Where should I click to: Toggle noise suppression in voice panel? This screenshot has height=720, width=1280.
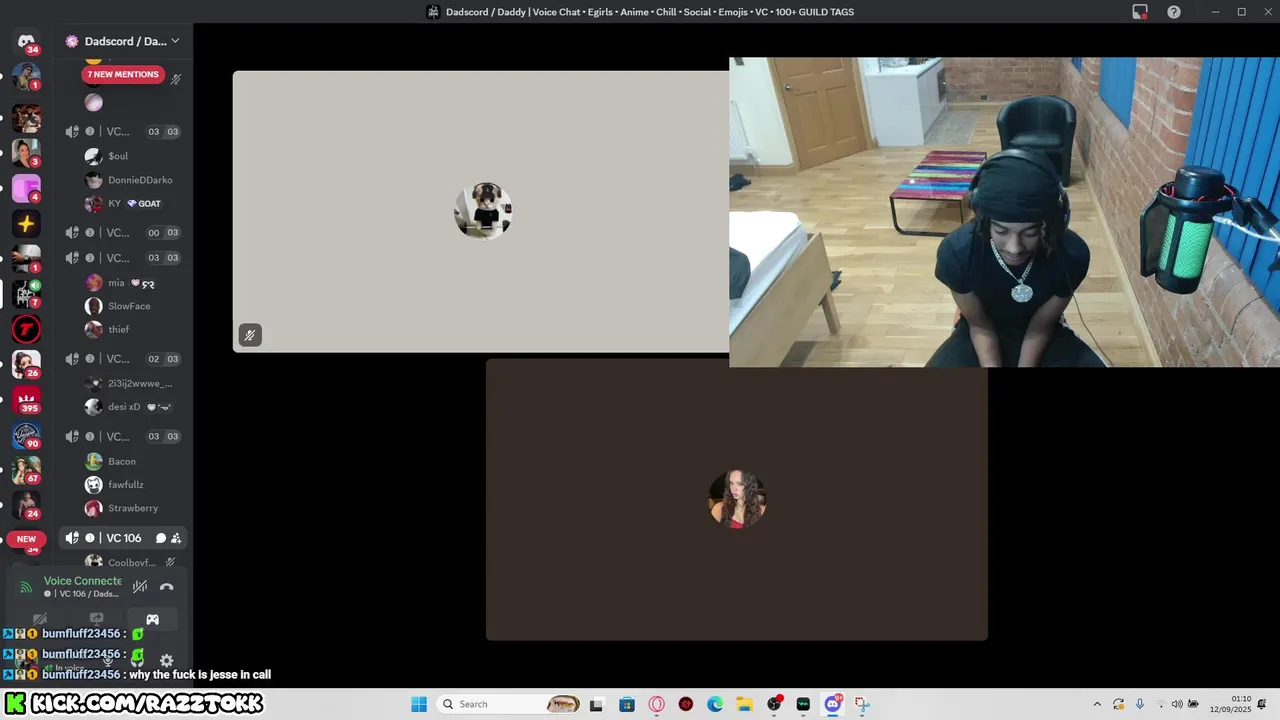140,587
